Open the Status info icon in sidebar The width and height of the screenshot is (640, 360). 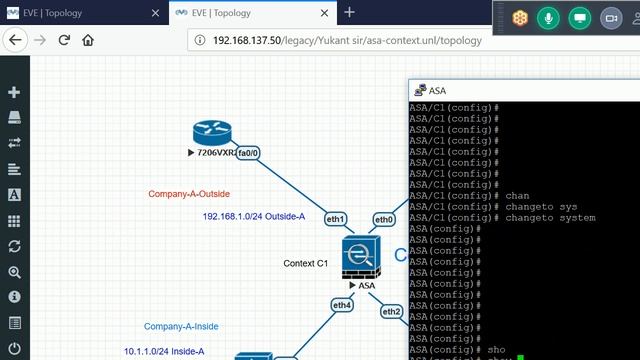14,297
